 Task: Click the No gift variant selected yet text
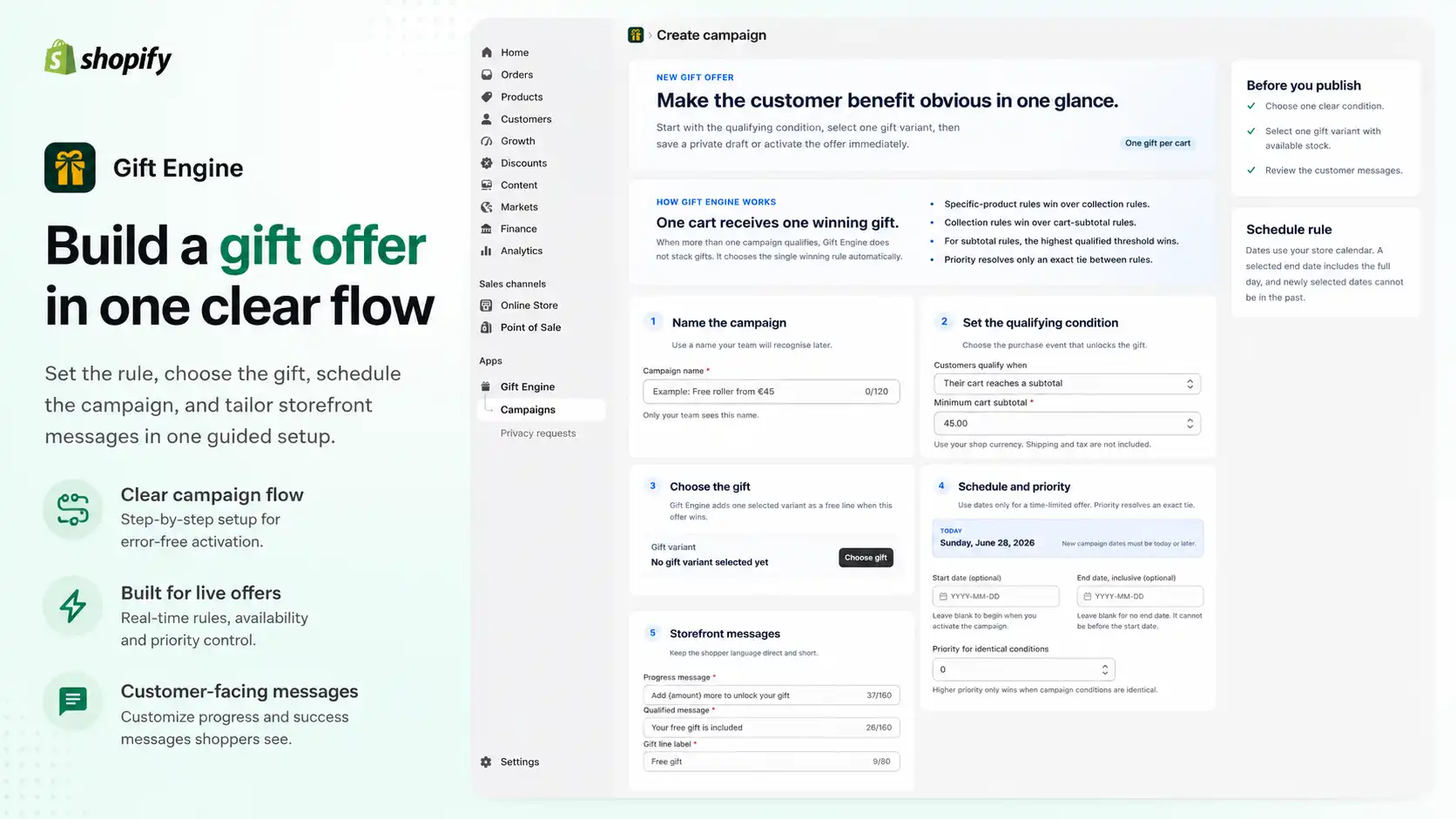710,562
